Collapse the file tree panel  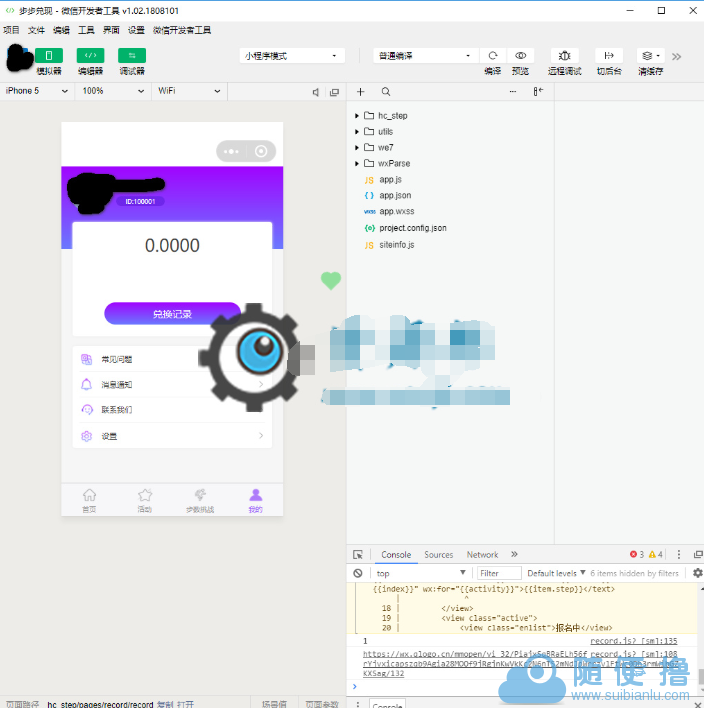pos(538,92)
